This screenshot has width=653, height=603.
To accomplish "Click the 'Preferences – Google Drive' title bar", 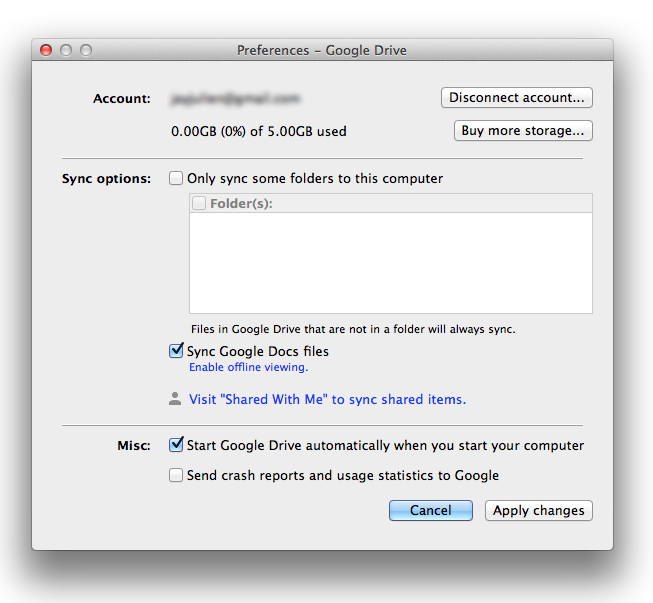I will 322,50.
